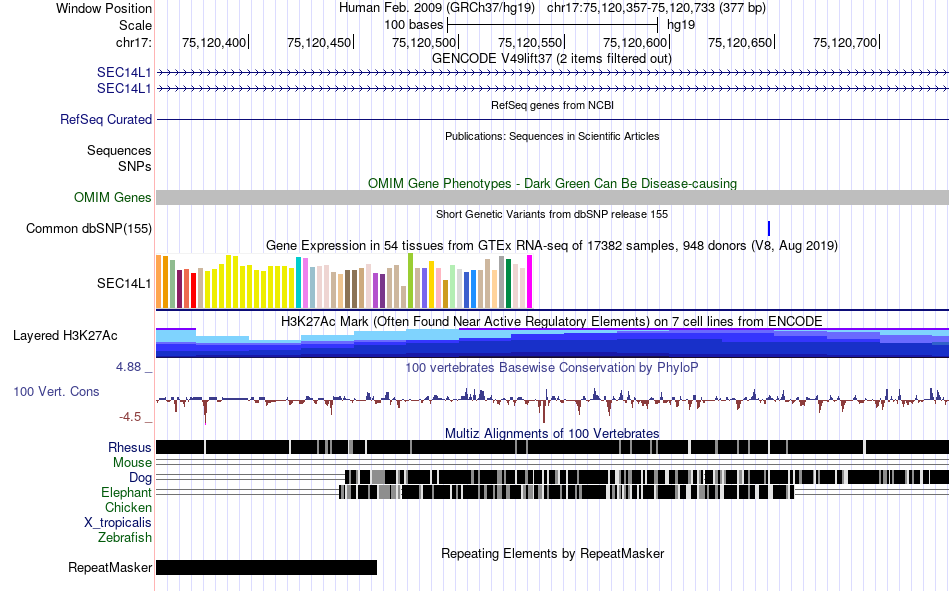Open Repeating Elements by RepeatMasker title
This screenshot has height=591, width=950.
coord(552,553)
